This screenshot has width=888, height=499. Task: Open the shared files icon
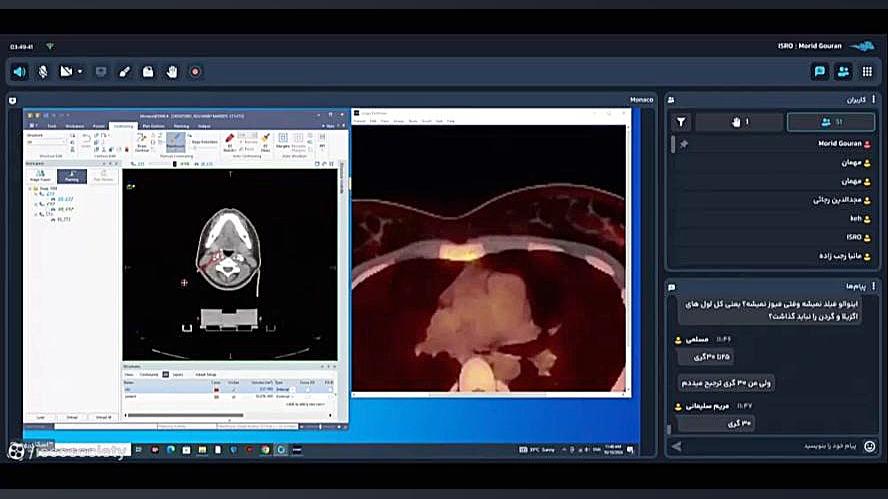click(x=148, y=72)
